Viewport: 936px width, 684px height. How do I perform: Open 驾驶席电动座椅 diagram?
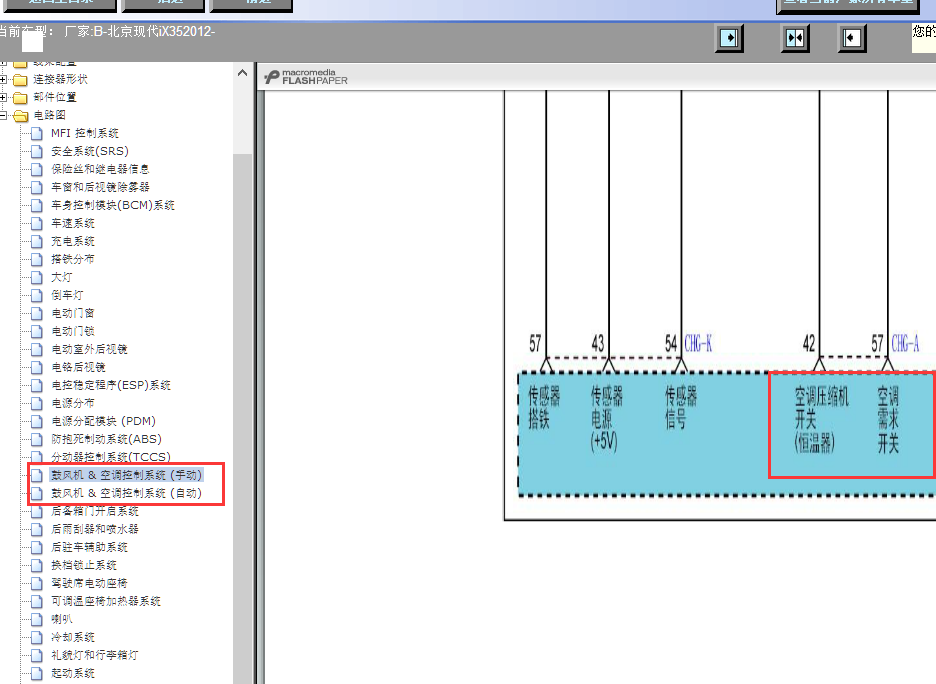click(x=90, y=583)
